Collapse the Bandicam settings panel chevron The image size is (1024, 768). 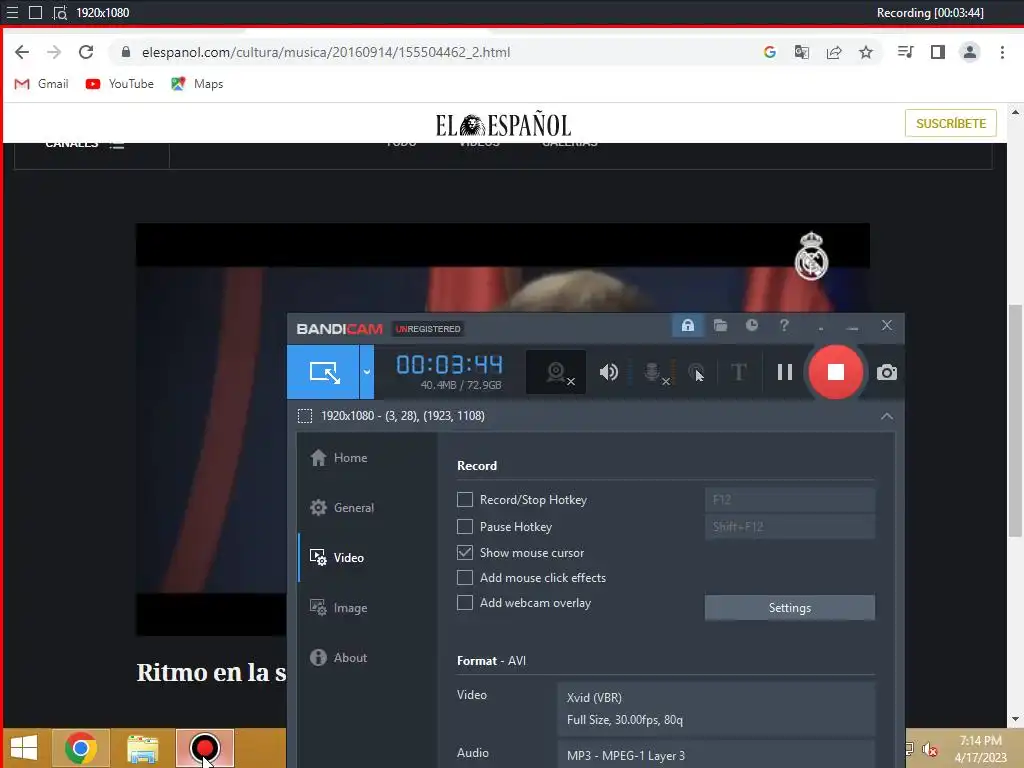coord(887,416)
